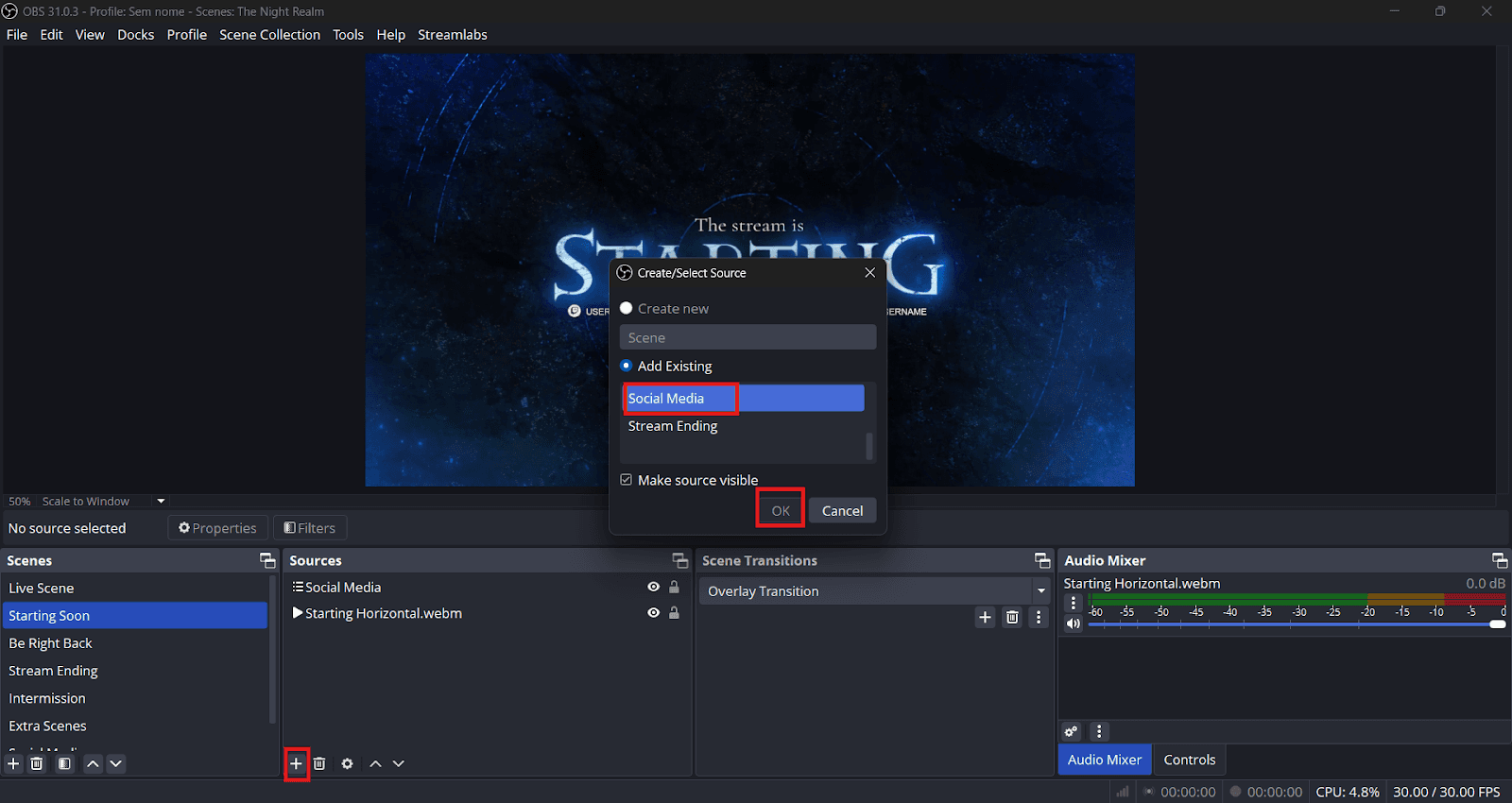Open the Help menu
The height and width of the screenshot is (803, 1512).
(x=390, y=35)
